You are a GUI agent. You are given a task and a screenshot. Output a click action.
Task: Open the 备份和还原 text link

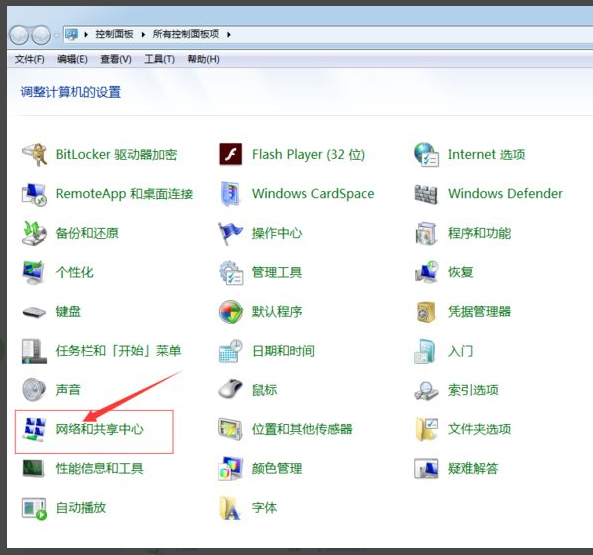[x=87, y=233]
